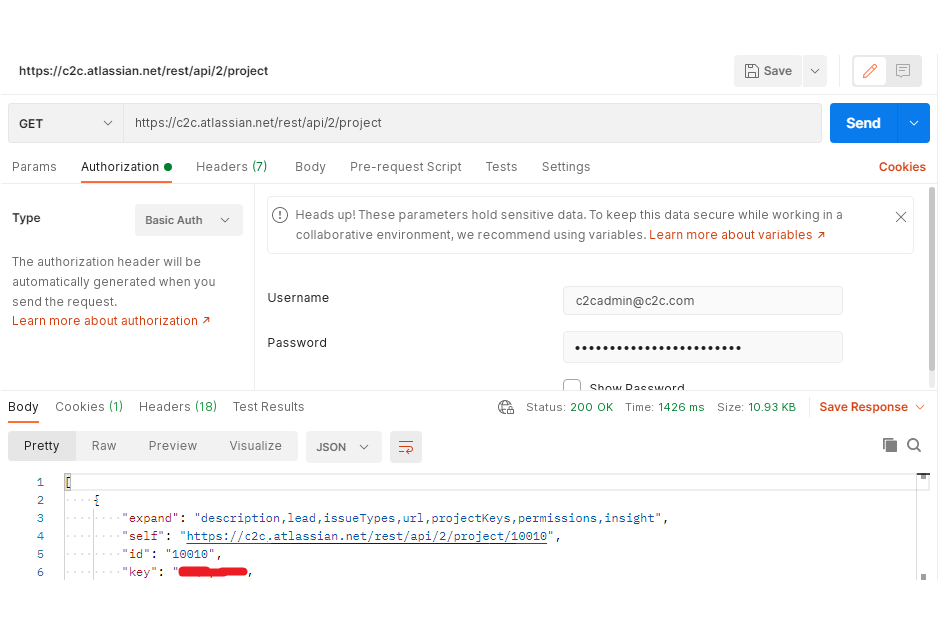Copy the response body with the copy icon

[x=890, y=445]
